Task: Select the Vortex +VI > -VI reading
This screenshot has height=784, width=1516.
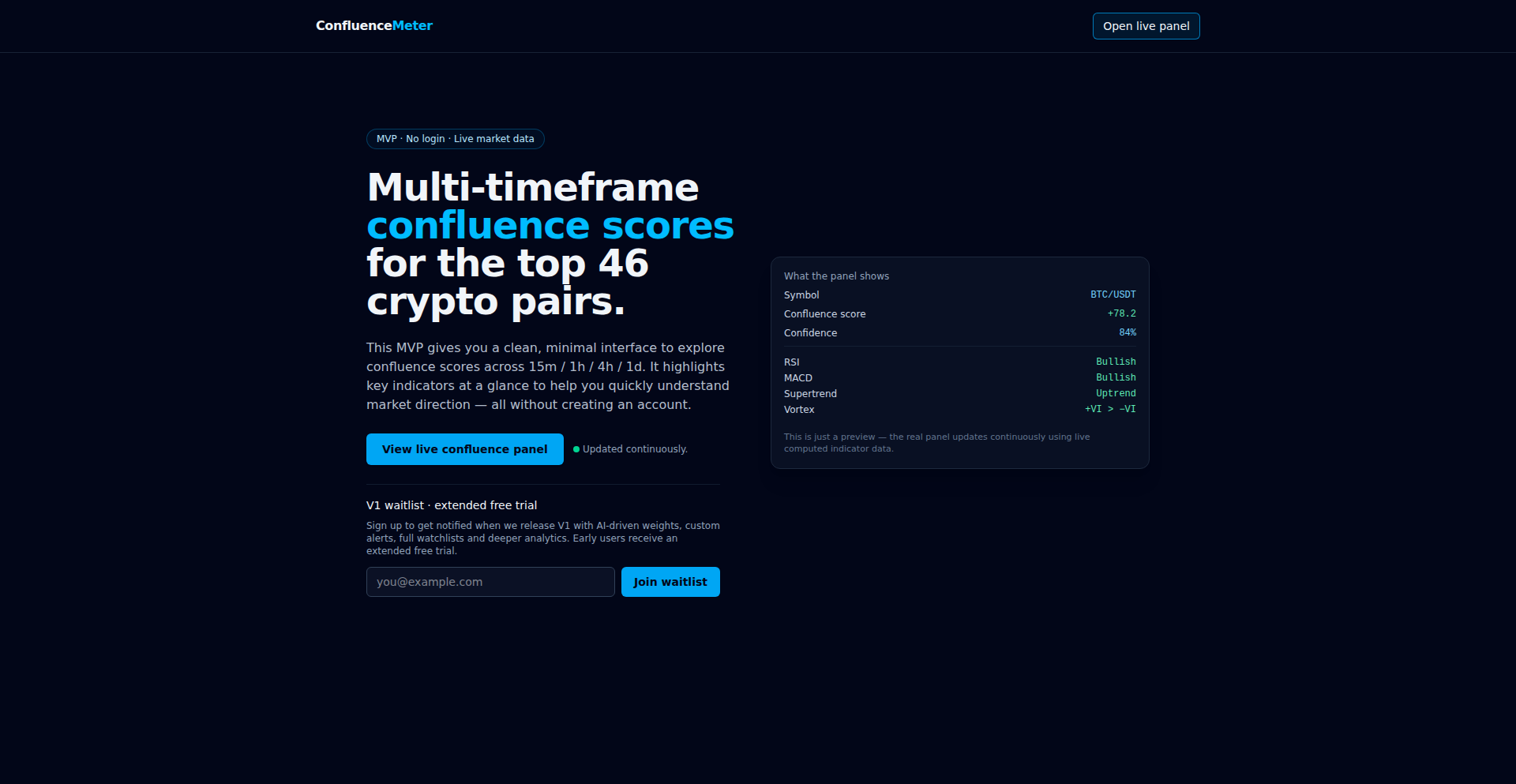Action: 1109,409
